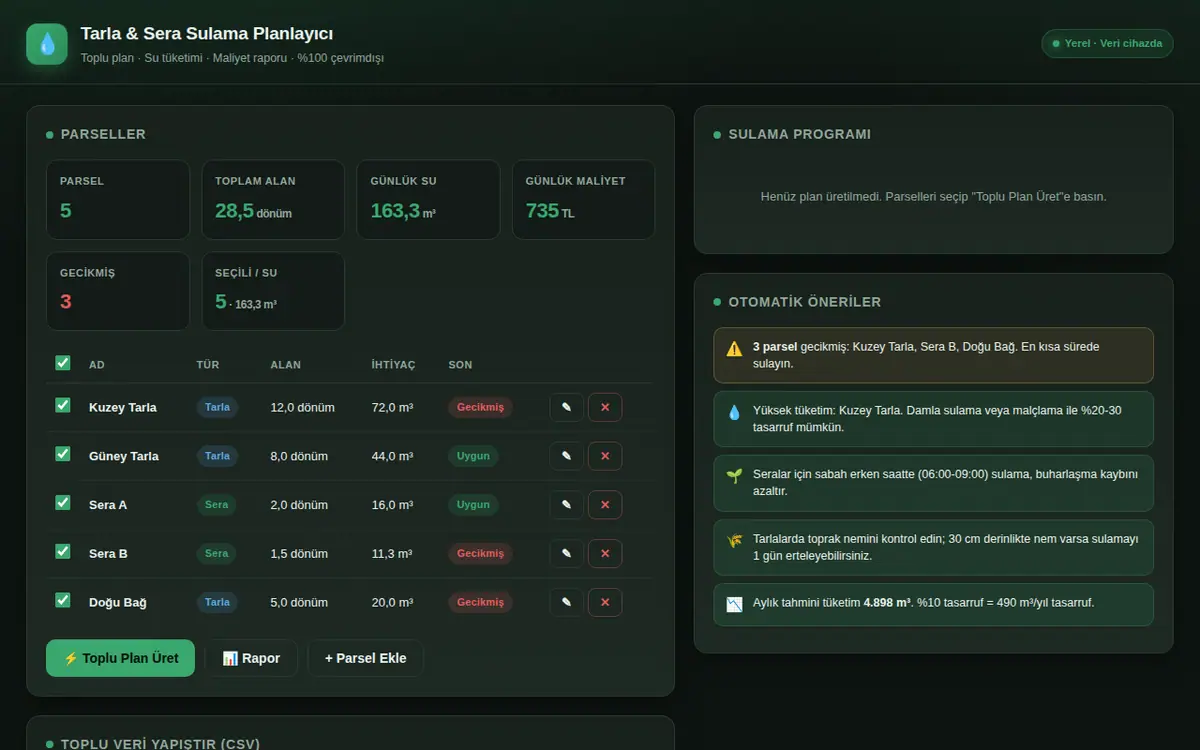Add a parcel with Parsel Ekle
Image resolution: width=1200 pixels, height=750 pixels.
(x=365, y=658)
